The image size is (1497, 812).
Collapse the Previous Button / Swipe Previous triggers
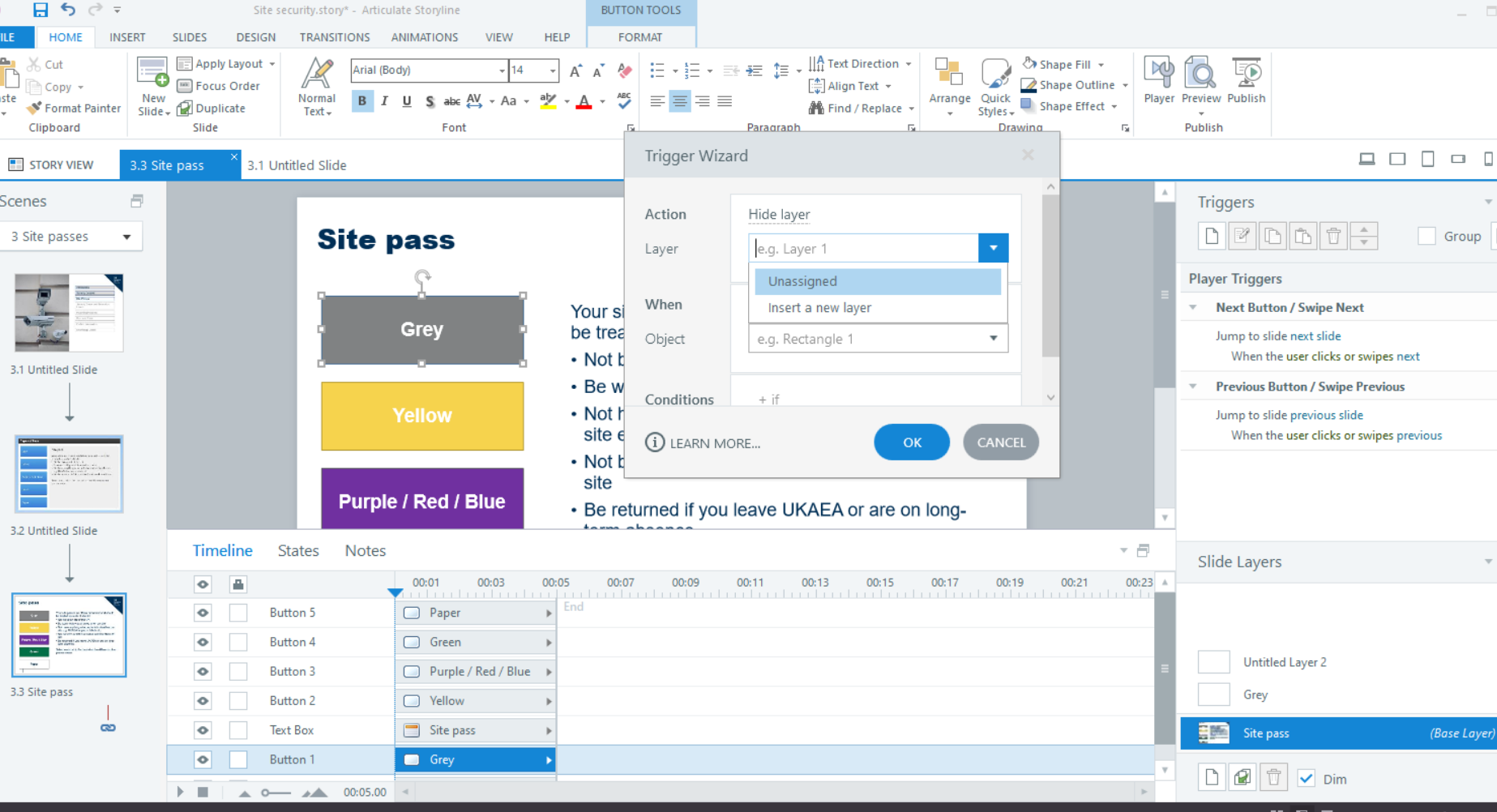(1193, 387)
